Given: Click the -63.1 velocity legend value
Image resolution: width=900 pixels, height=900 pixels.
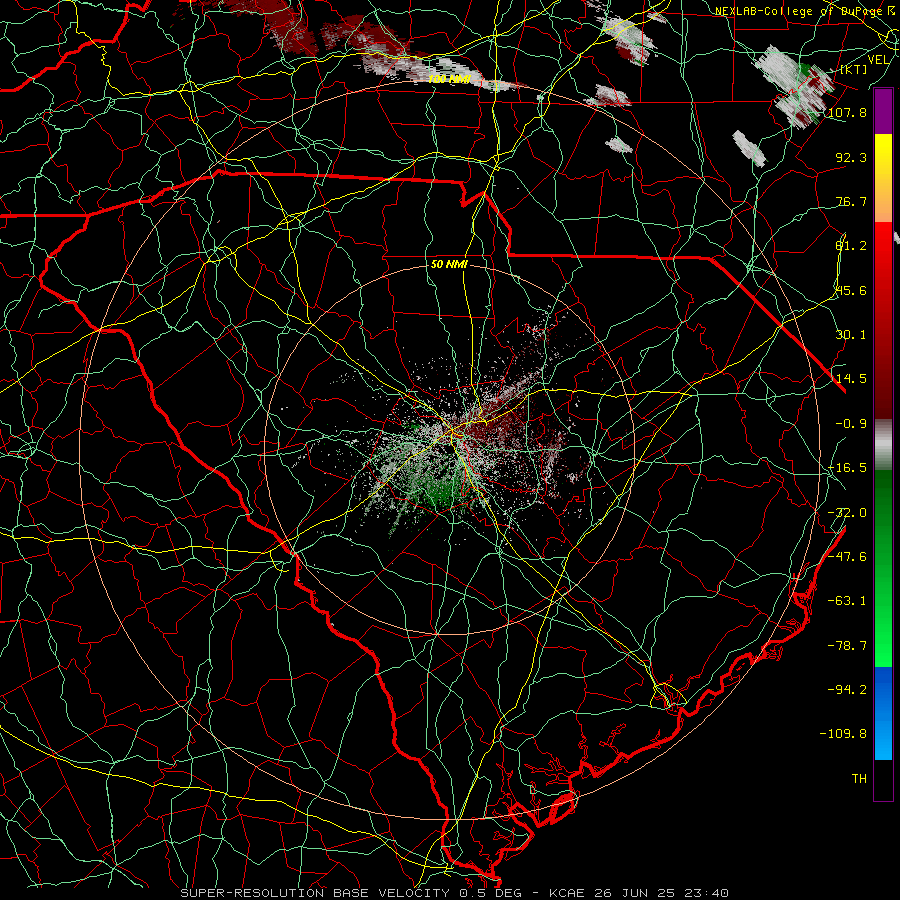Looking at the screenshot, I should pyautogui.click(x=847, y=601).
